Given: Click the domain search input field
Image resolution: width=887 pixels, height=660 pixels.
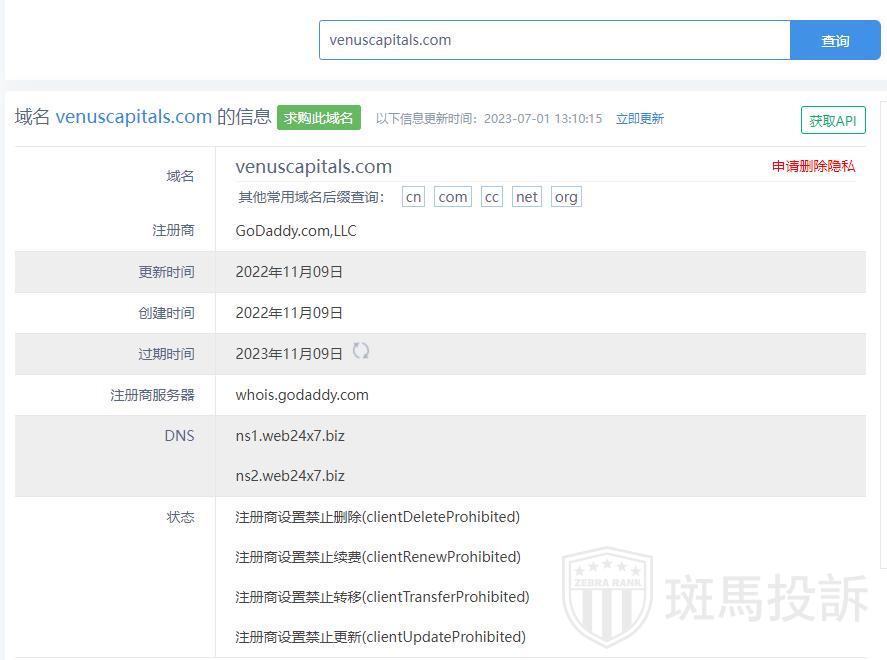Looking at the screenshot, I should pos(555,41).
